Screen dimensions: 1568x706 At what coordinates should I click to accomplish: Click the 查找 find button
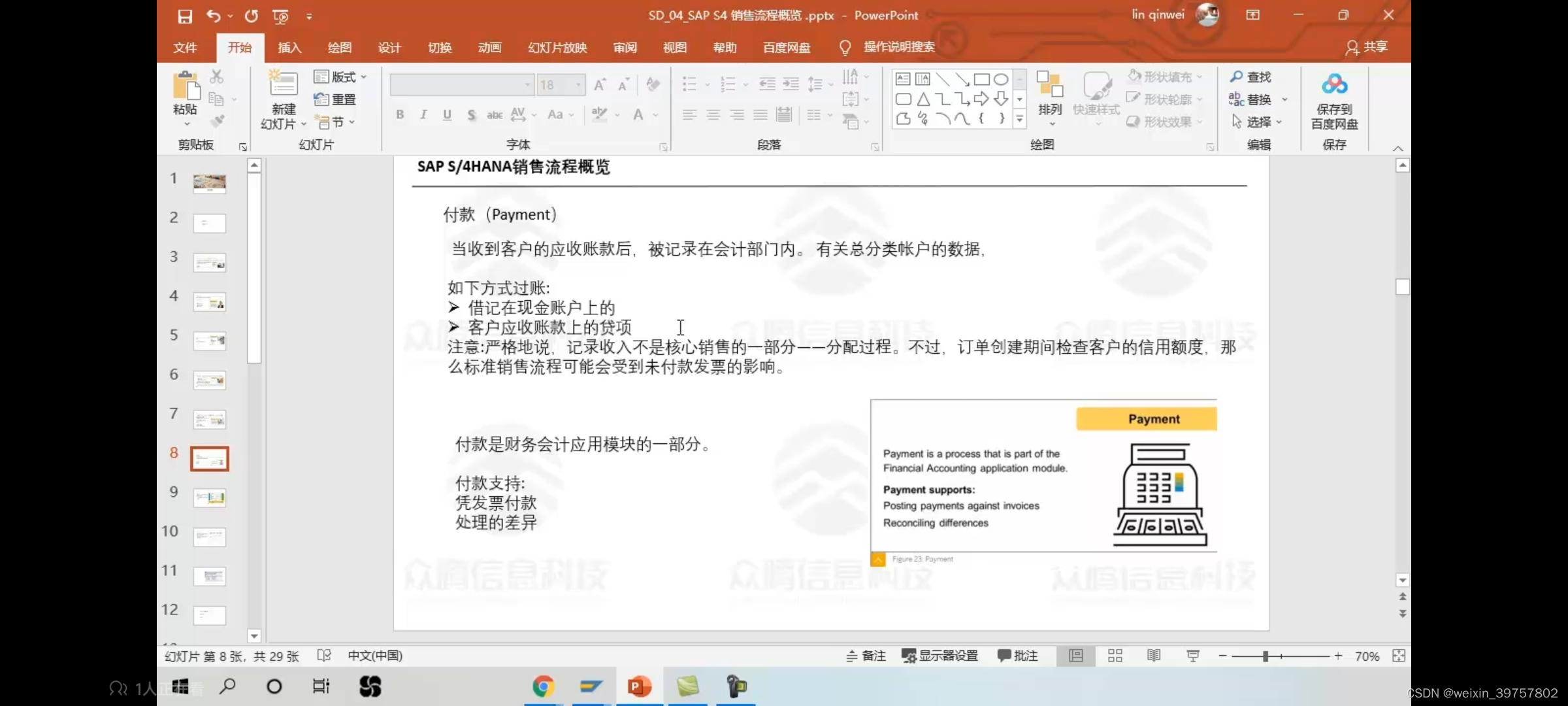click(1250, 76)
